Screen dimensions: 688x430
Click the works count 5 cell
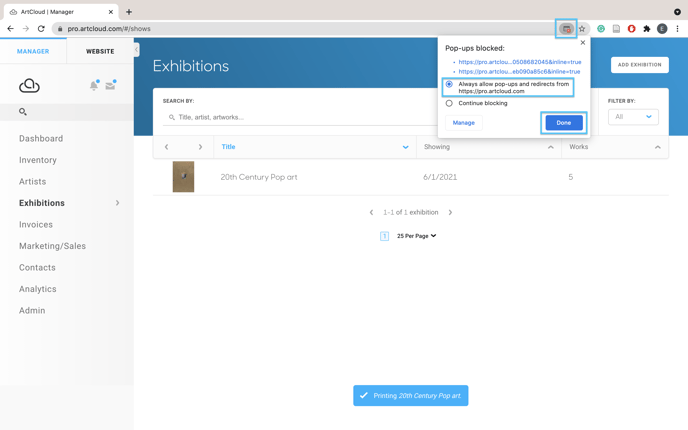click(x=570, y=177)
